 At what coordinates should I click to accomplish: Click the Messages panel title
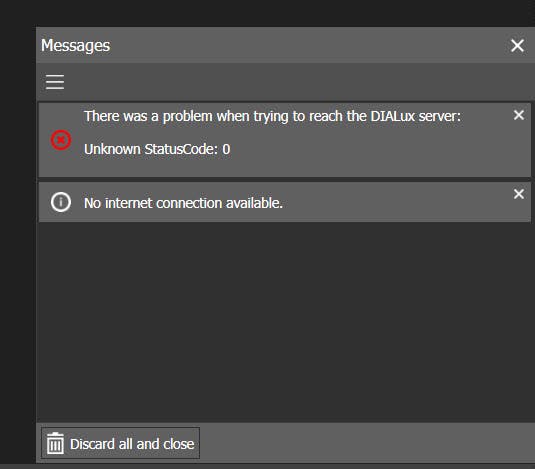pyautogui.click(x=75, y=46)
